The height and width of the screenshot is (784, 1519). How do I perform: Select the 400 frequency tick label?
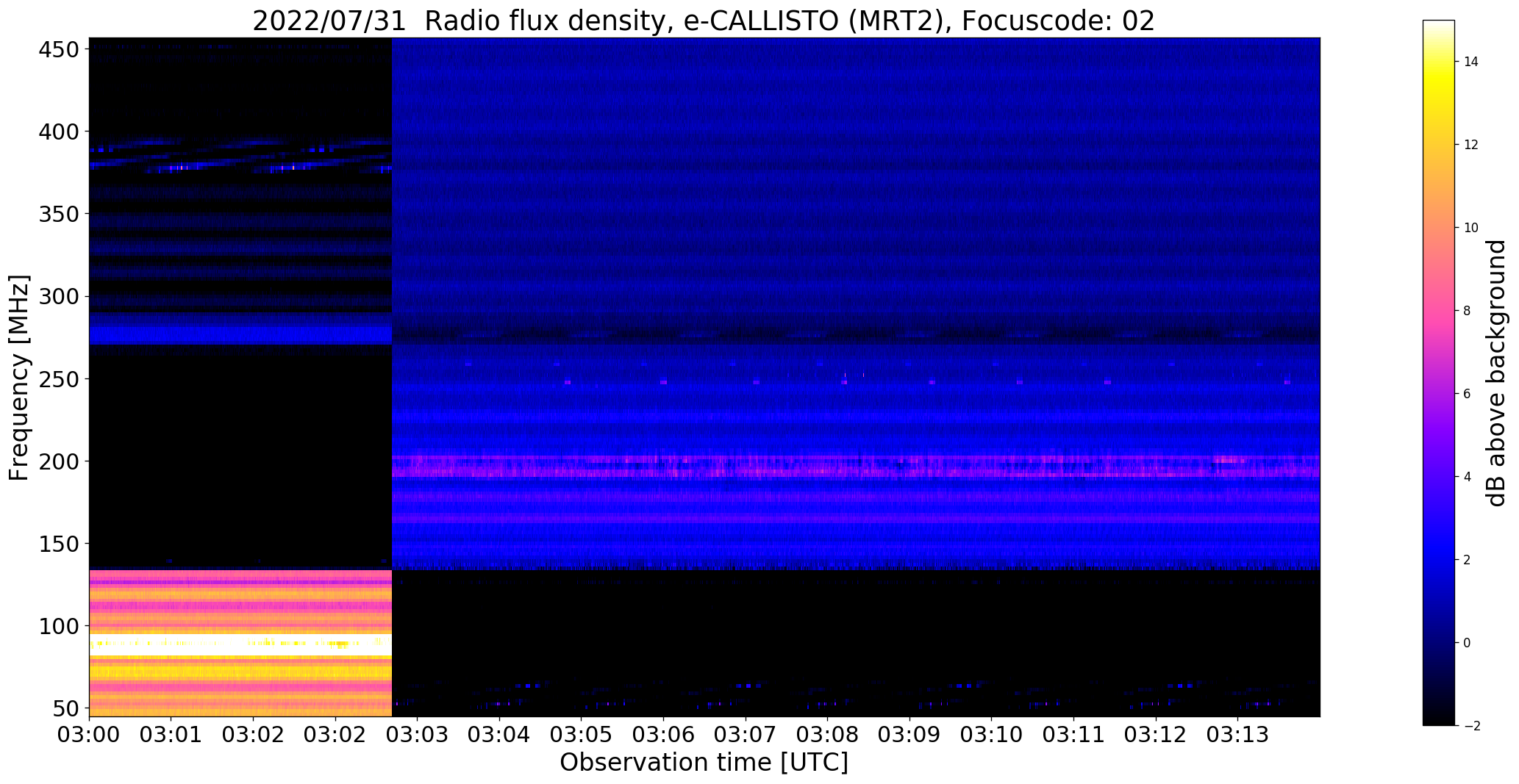[58, 132]
